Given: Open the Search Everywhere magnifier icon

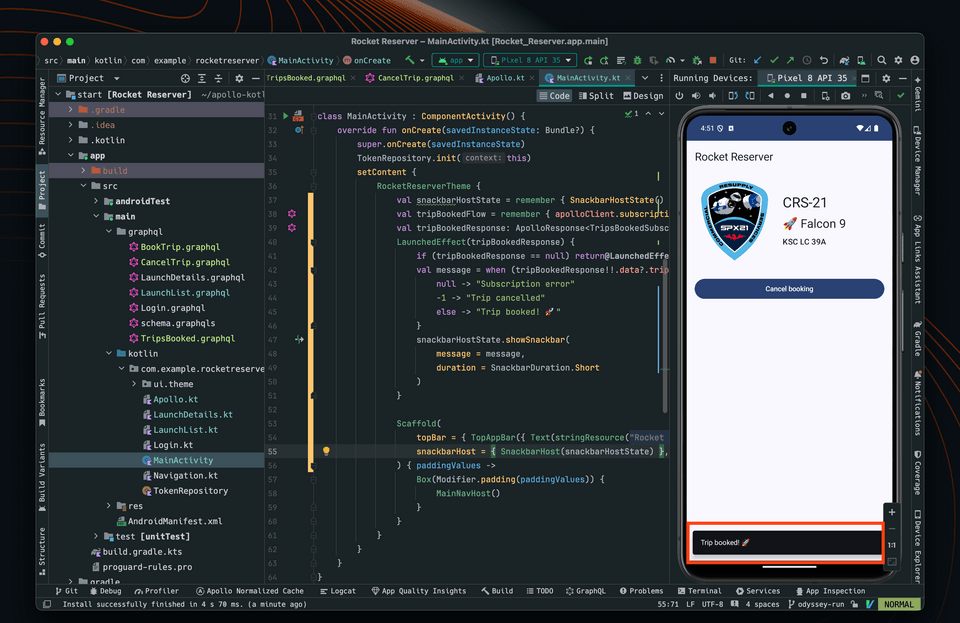Looking at the screenshot, I should 882,60.
